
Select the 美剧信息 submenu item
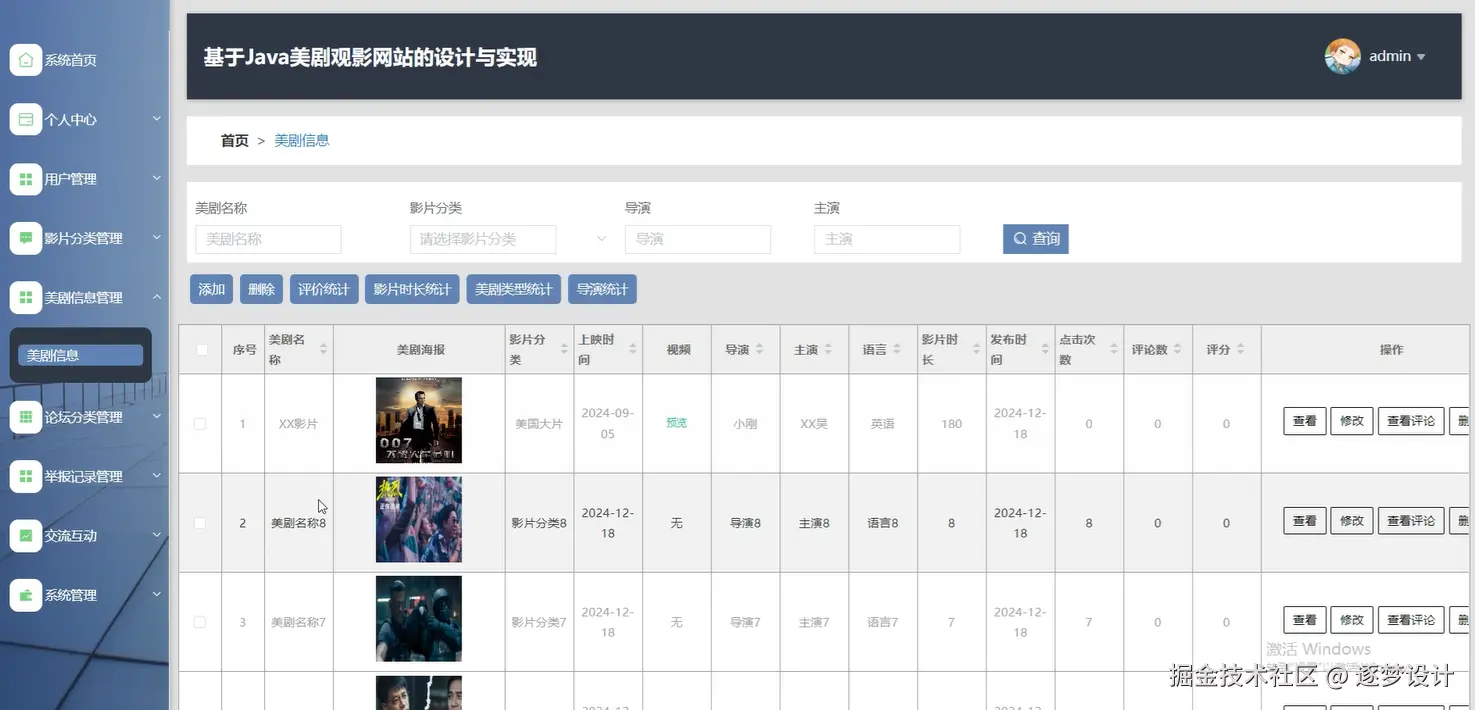tap(80, 355)
